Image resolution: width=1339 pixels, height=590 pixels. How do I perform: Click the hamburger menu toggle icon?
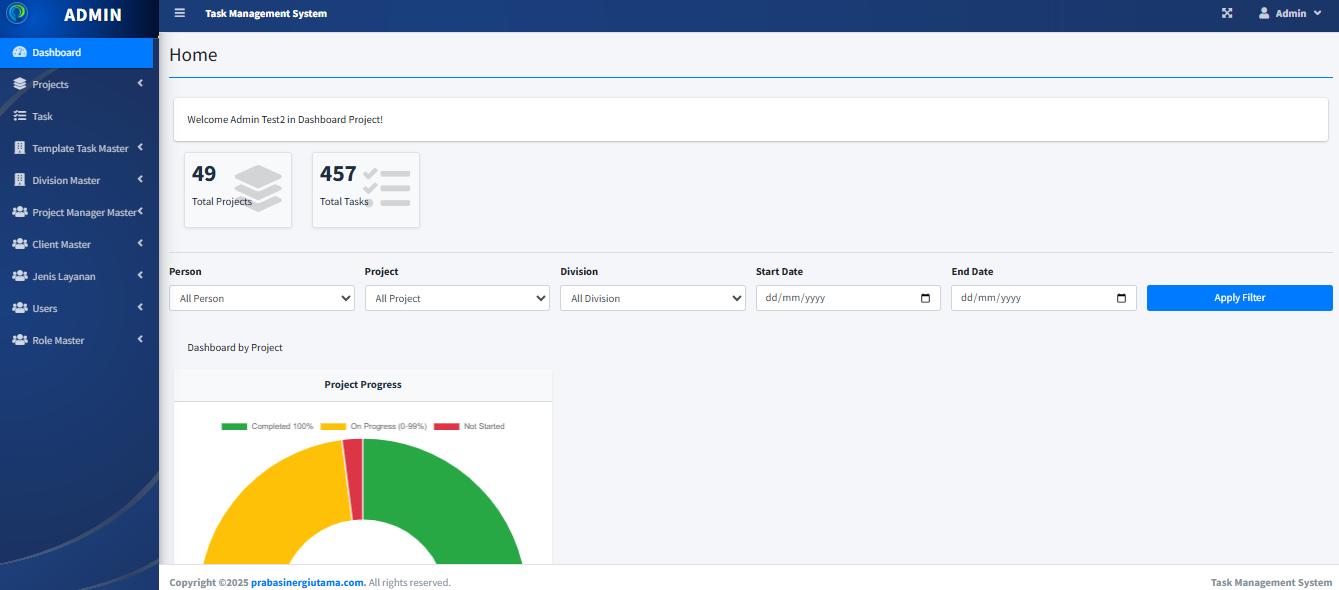[179, 13]
